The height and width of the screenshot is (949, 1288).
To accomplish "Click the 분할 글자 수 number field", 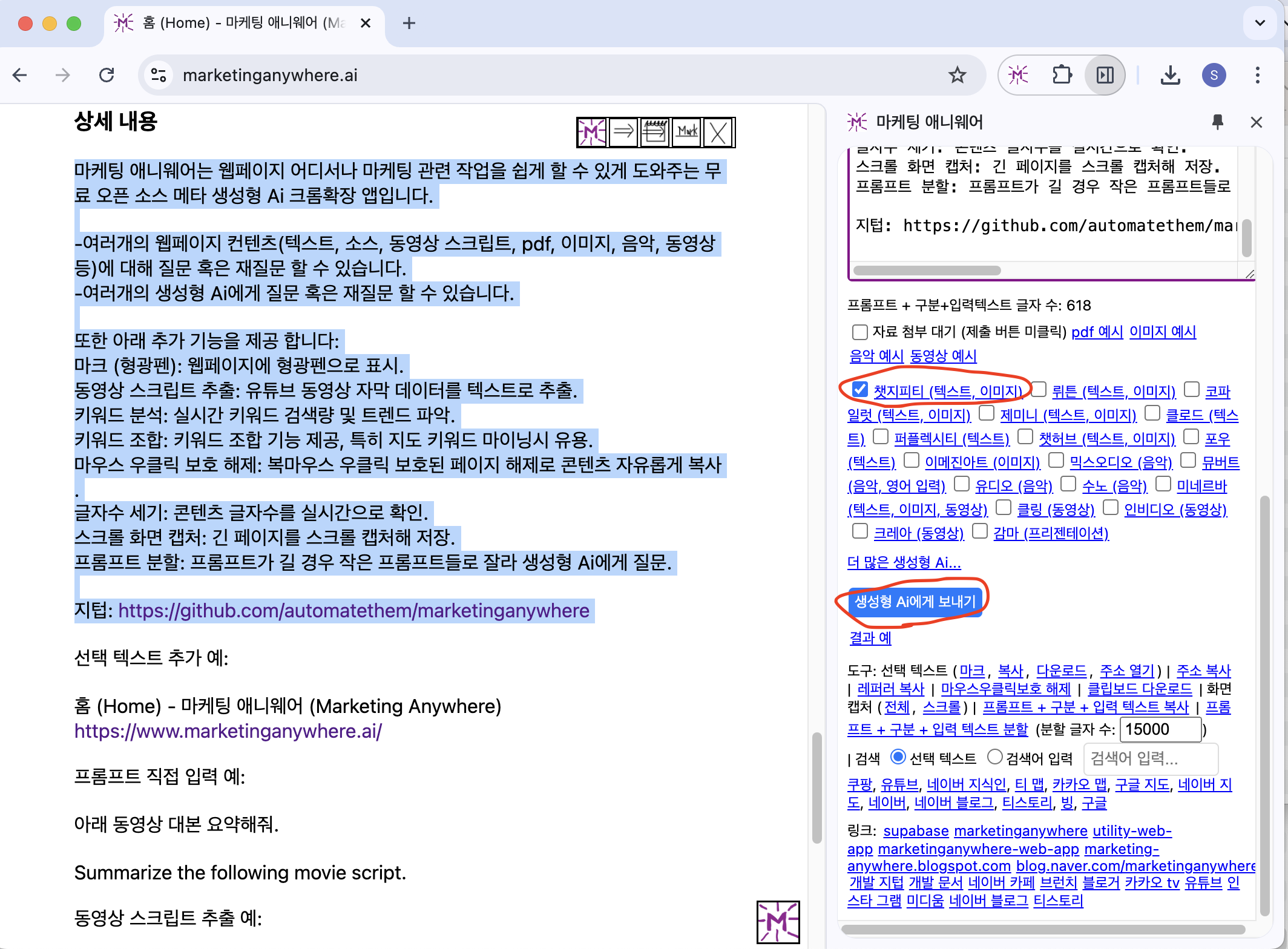I will pyautogui.click(x=1161, y=729).
